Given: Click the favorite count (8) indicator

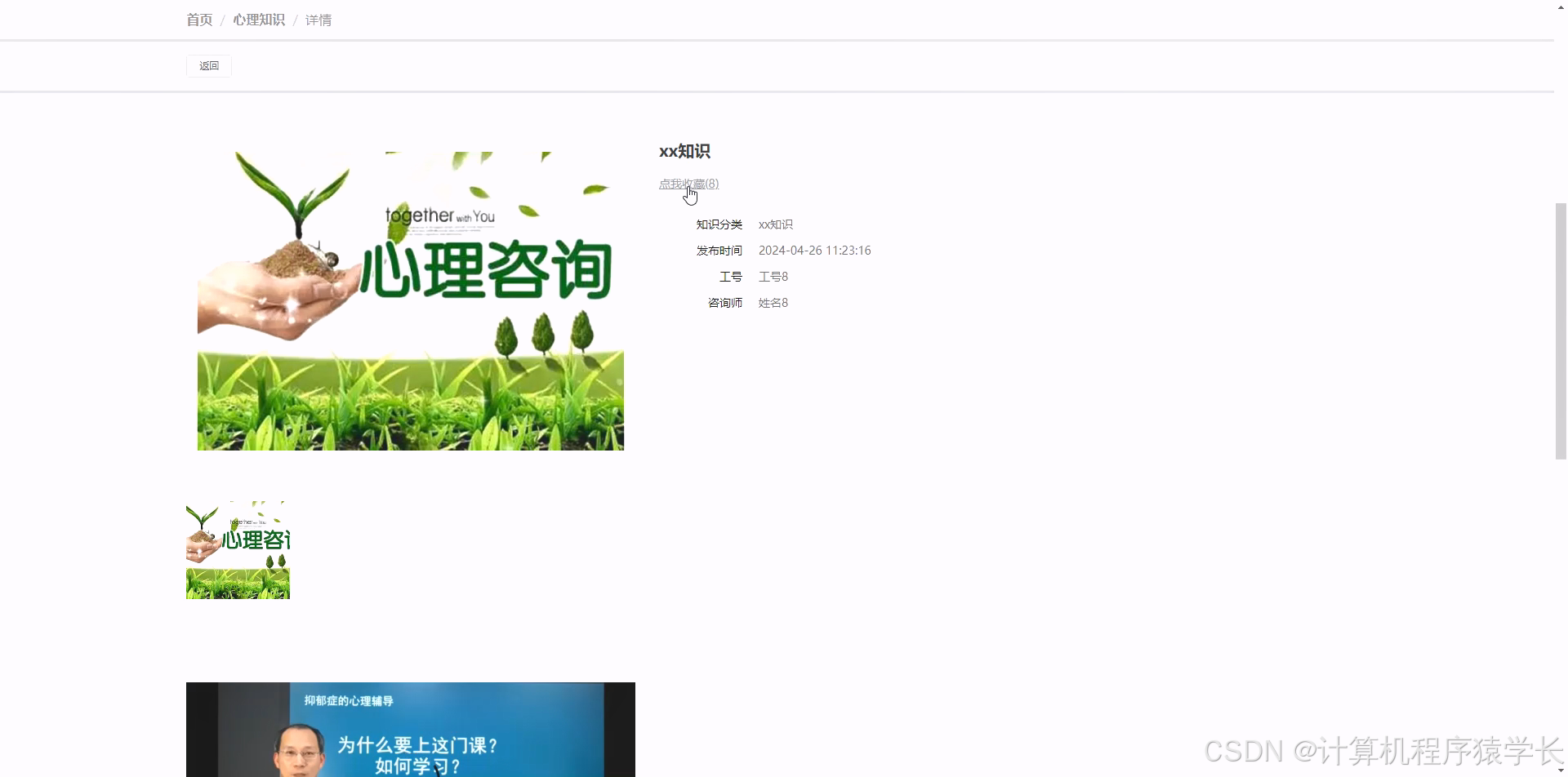Looking at the screenshot, I should click(x=711, y=184).
